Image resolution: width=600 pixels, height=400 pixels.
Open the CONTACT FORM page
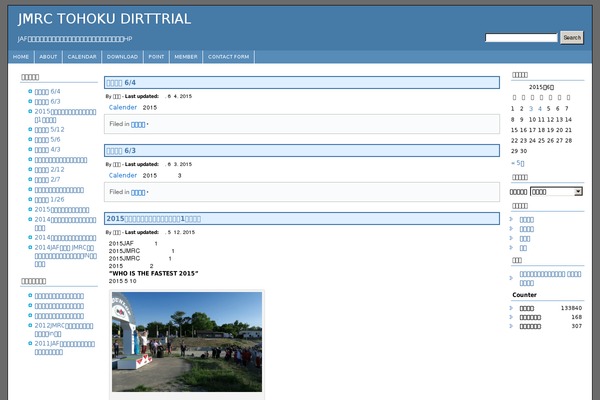click(228, 57)
